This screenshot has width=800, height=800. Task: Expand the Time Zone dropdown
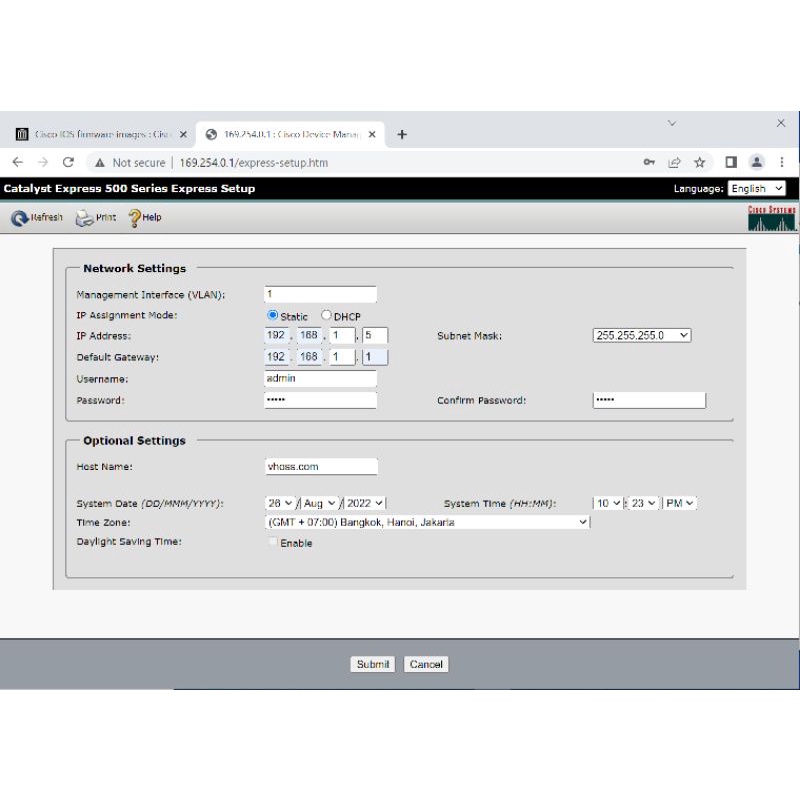428,522
